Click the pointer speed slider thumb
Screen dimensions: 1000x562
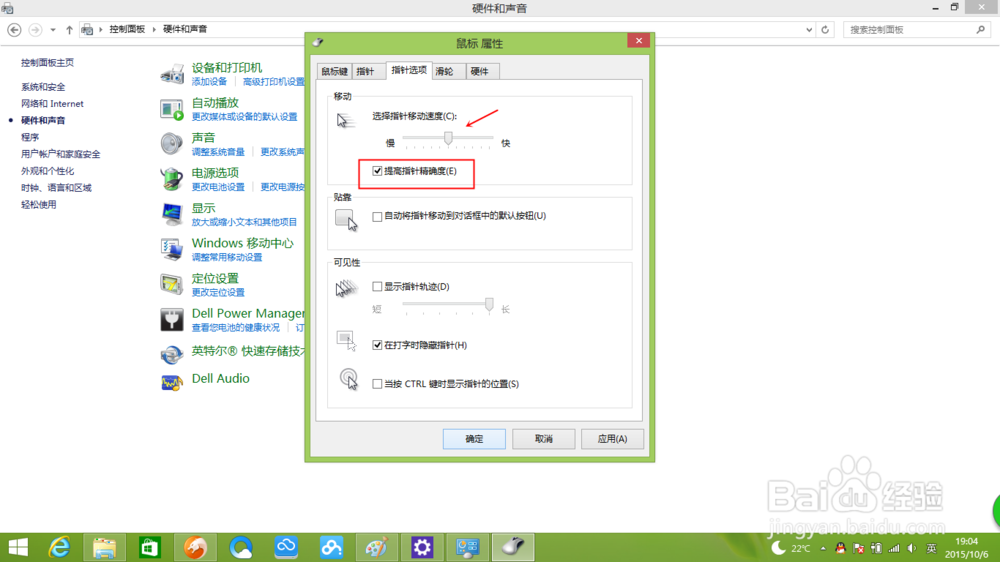(448, 138)
